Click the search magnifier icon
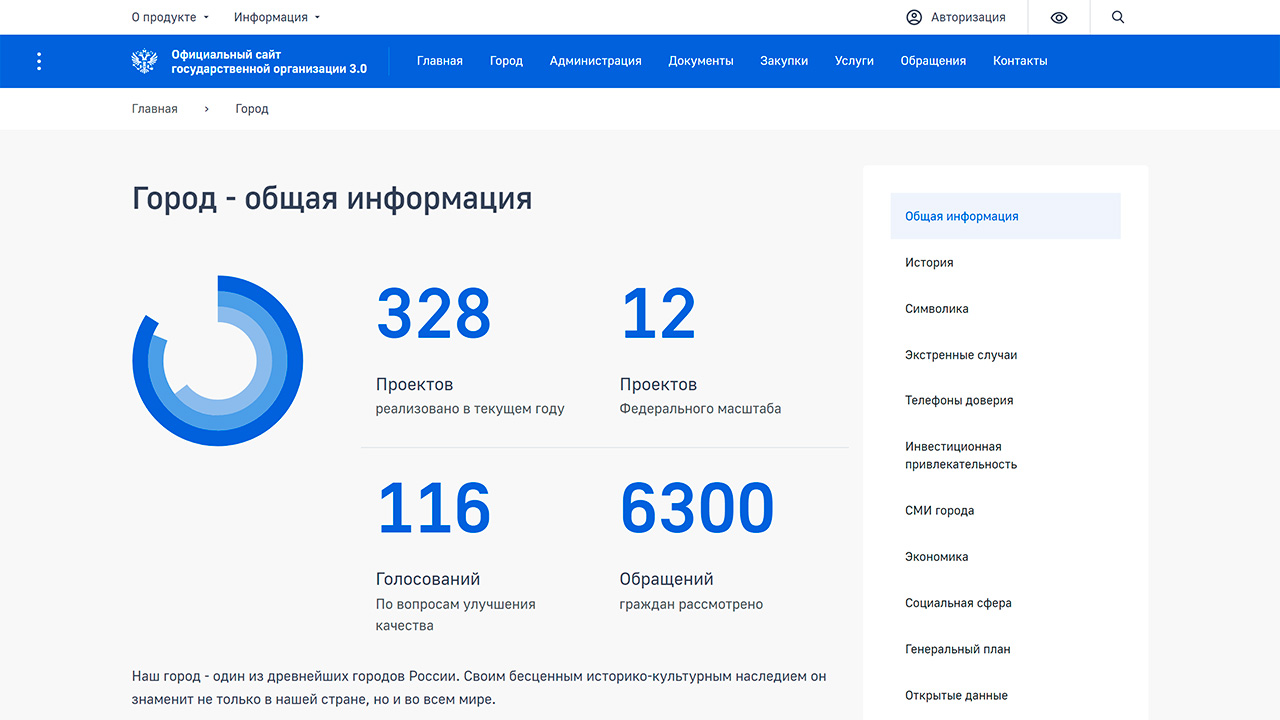The image size is (1280, 720). point(1118,17)
